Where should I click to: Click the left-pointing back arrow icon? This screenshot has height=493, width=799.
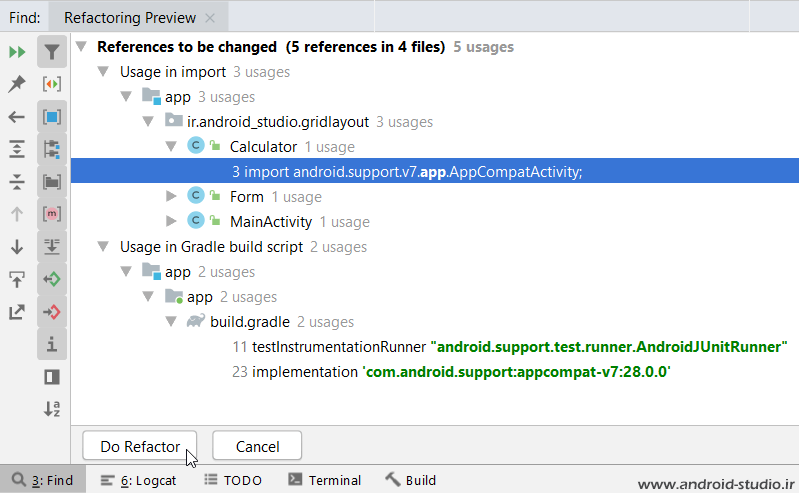click(17, 117)
